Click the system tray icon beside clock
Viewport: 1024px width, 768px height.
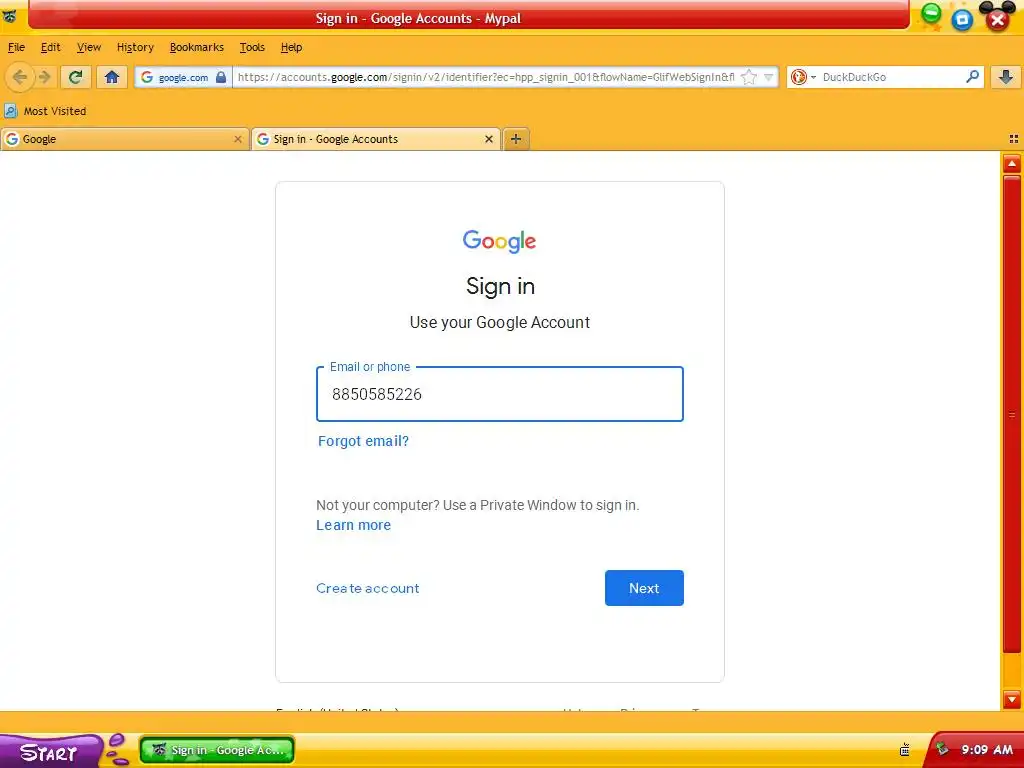(942, 749)
